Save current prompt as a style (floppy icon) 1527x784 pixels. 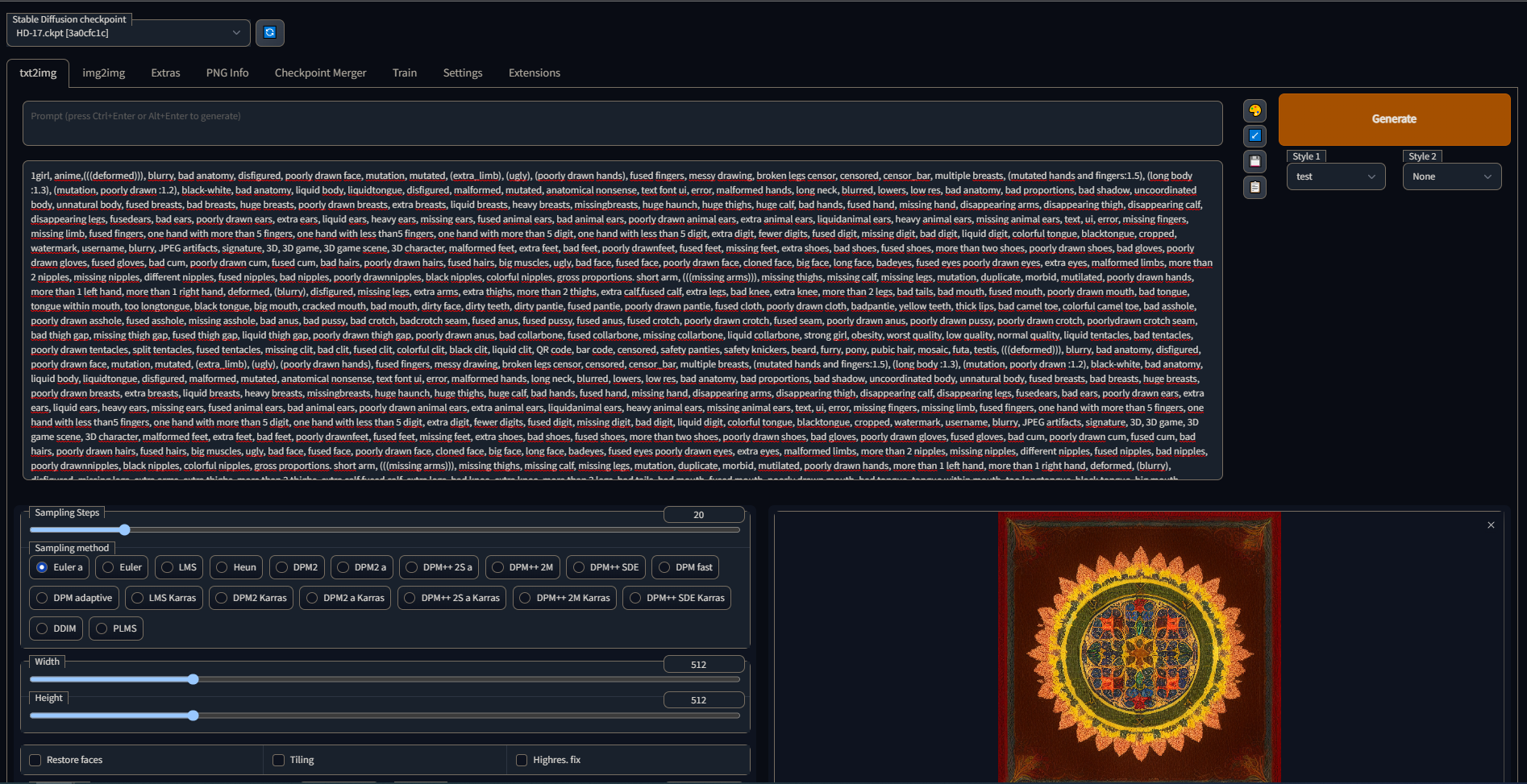1254,161
